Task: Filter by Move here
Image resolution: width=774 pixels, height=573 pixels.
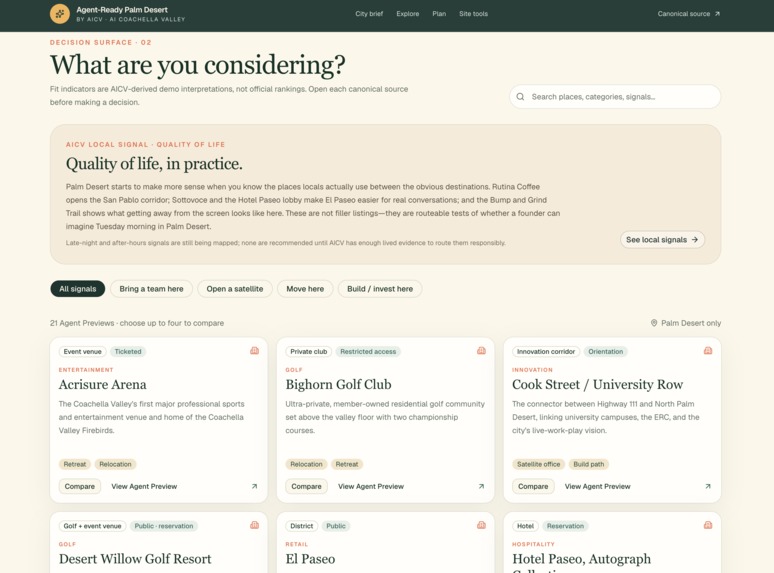Action: [x=305, y=289]
